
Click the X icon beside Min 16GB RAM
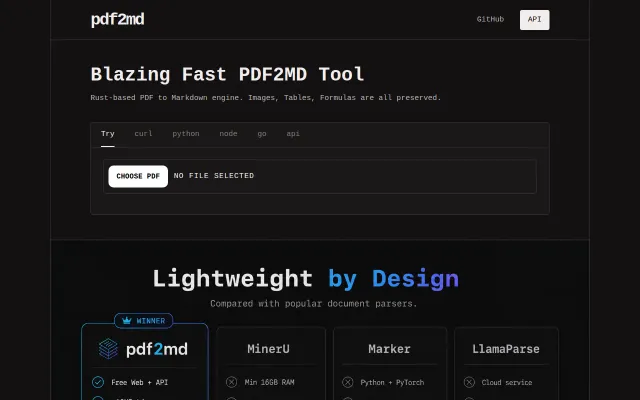[x=231, y=382]
